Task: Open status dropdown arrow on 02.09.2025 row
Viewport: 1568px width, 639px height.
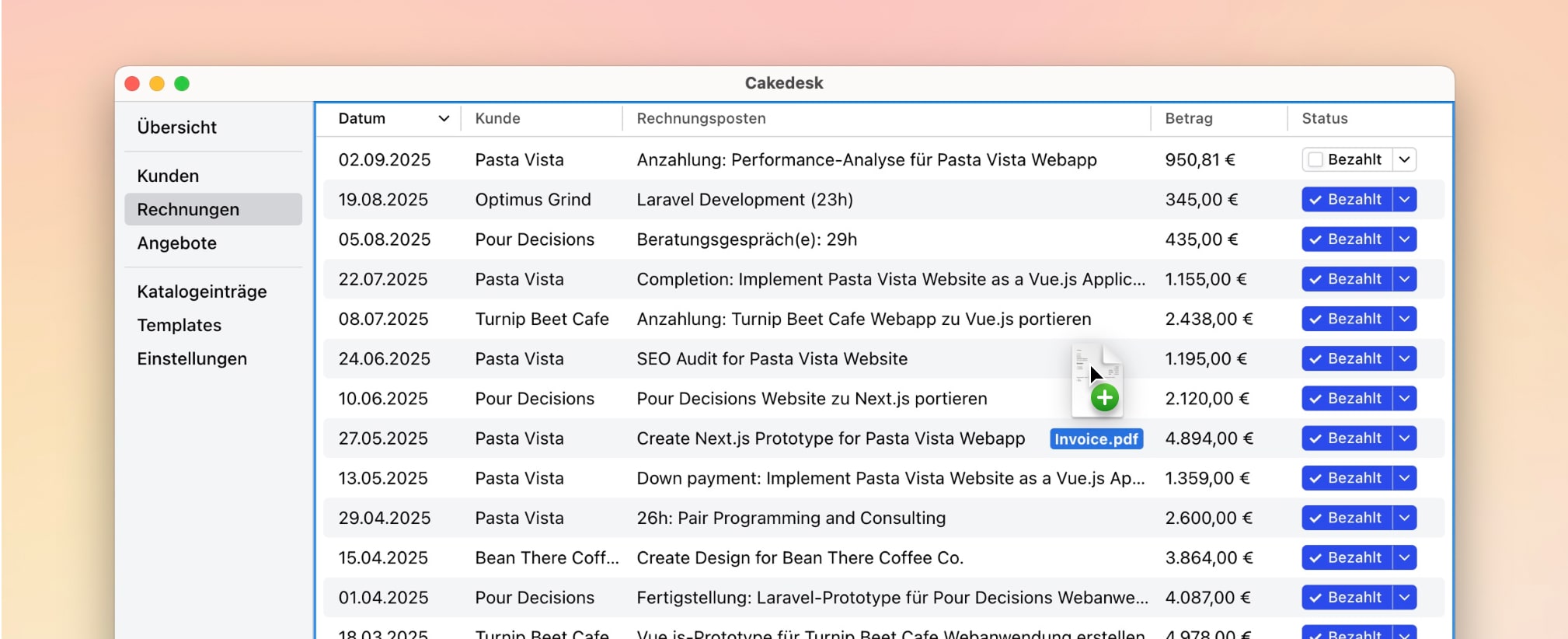Action: coord(1405,159)
